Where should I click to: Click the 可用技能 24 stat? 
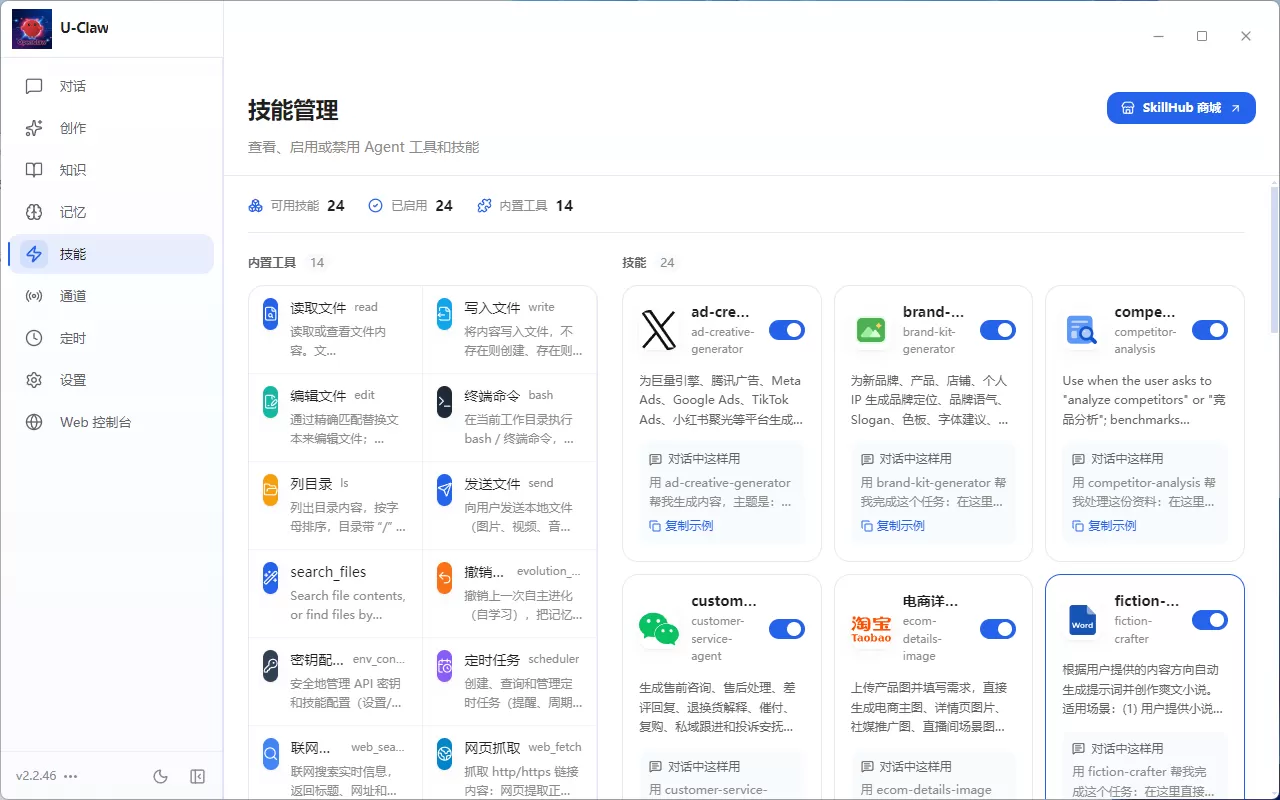(296, 206)
